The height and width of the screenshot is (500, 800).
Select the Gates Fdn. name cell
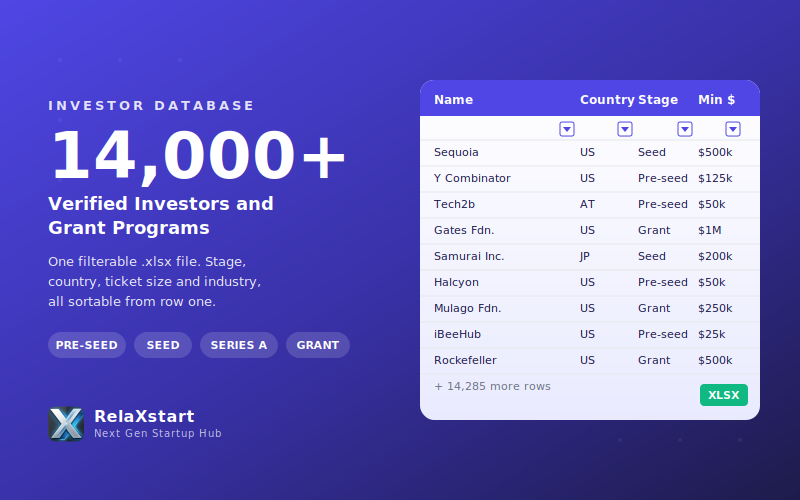tap(464, 230)
